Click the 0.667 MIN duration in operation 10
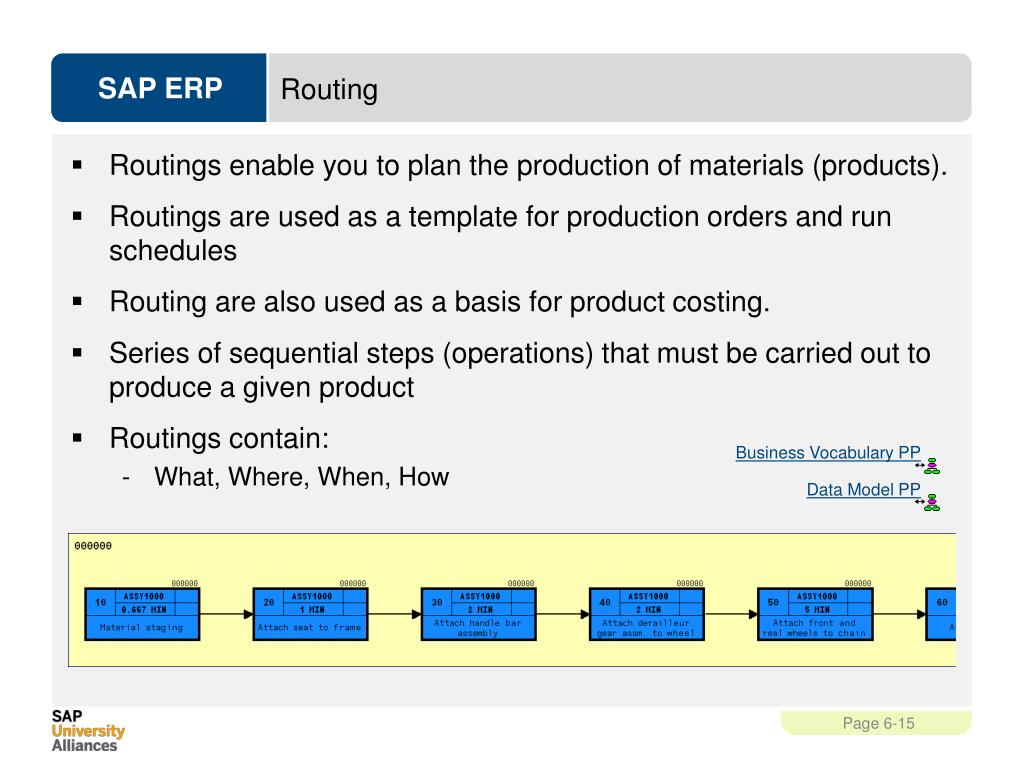This screenshot has height=768, width=1024. pyautogui.click(x=144, y=609)
